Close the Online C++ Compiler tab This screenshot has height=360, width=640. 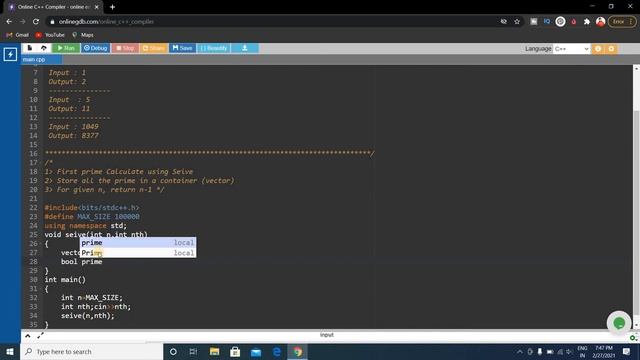point(97,7)
